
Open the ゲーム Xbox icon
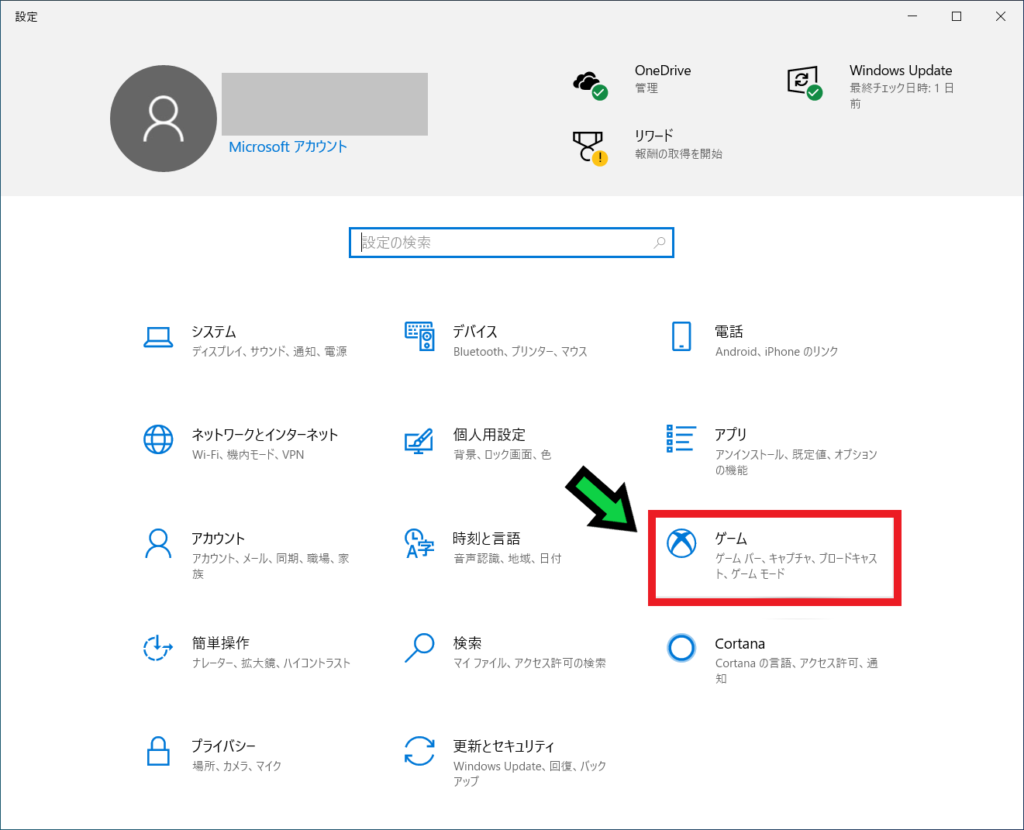tap(681, 543)
